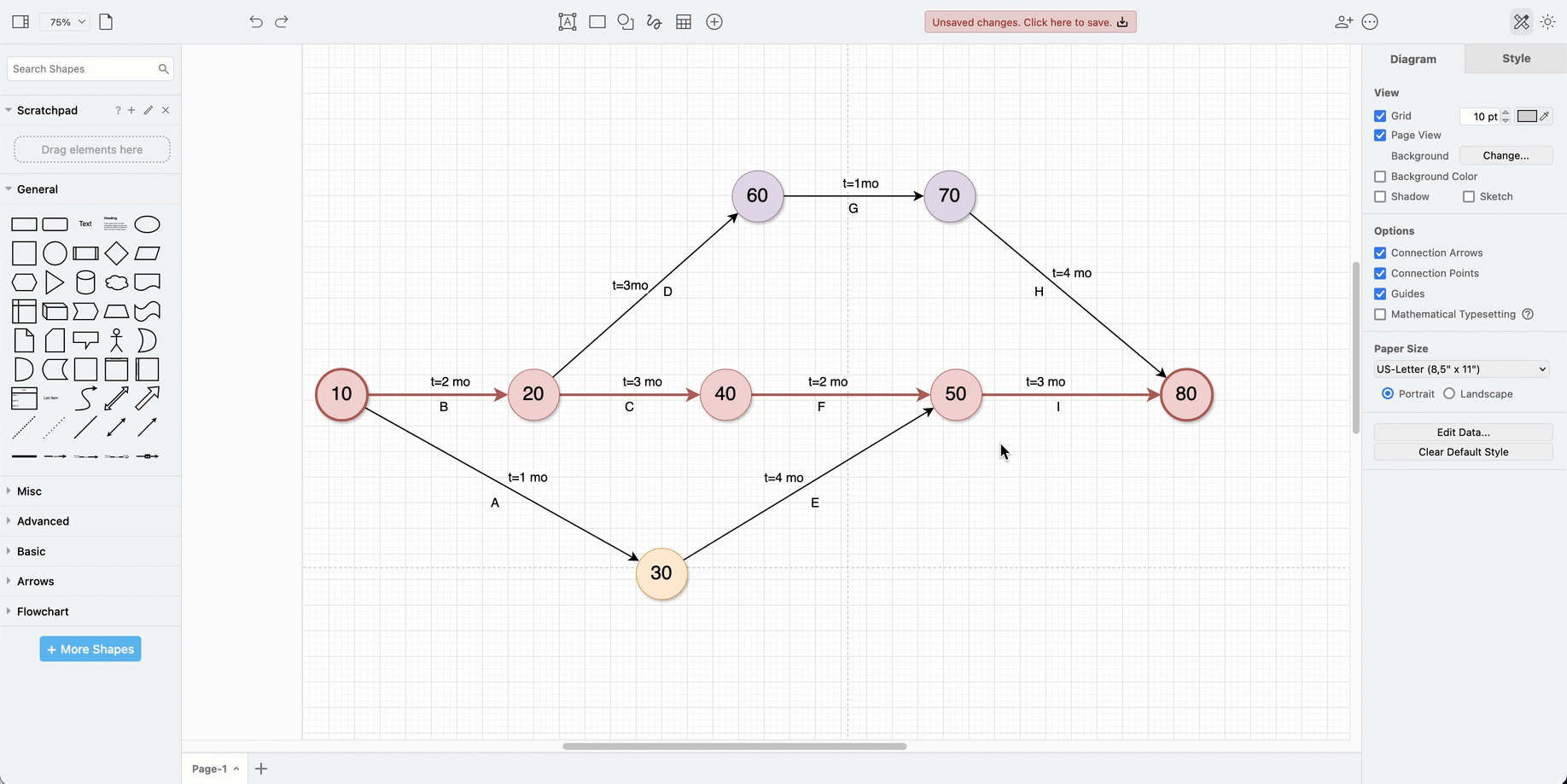Open the extra insert options plus icon
This screenshot has width=1567, height=784.
714,21
